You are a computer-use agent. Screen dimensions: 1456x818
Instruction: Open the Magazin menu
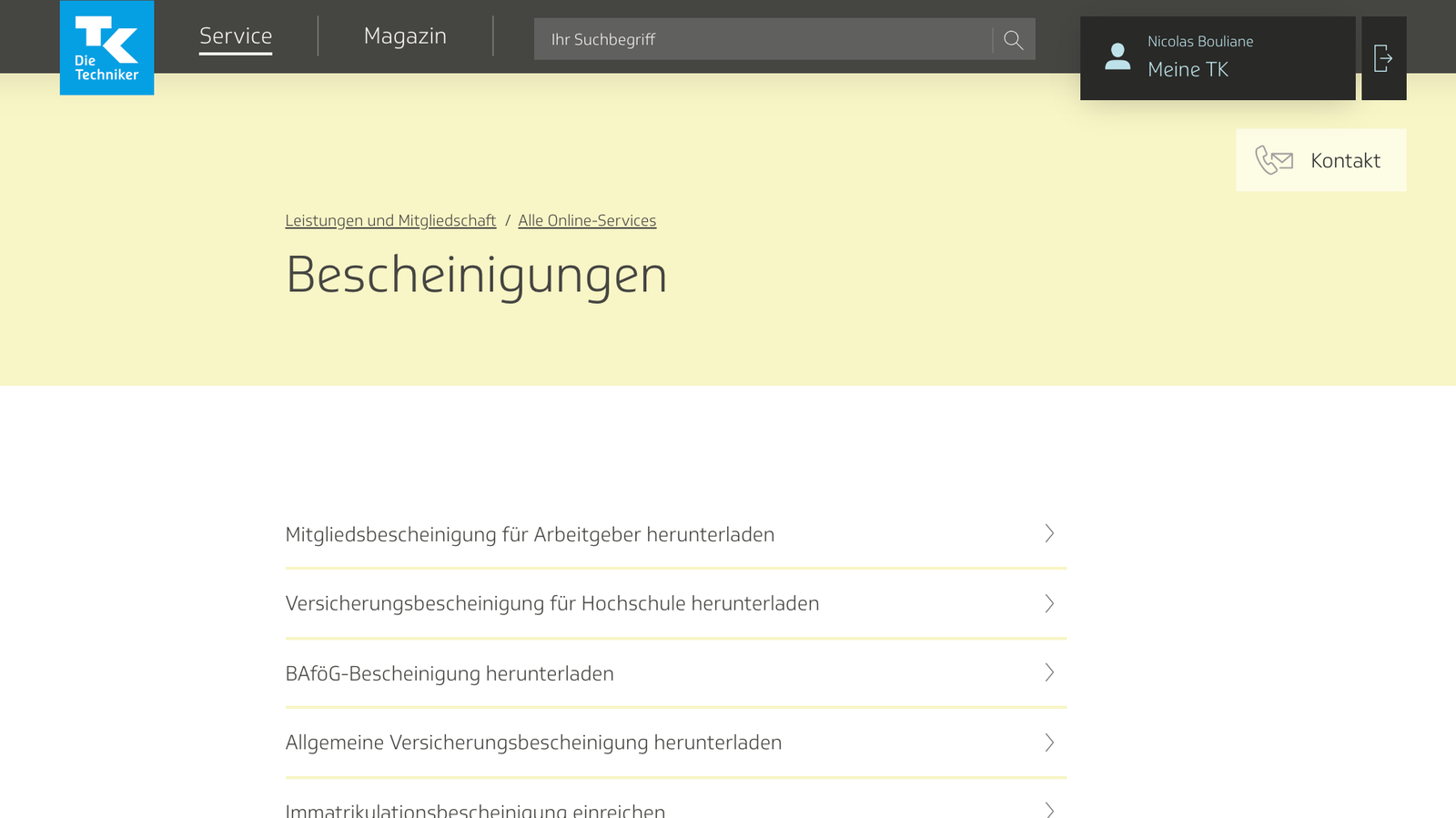[405, 36]
